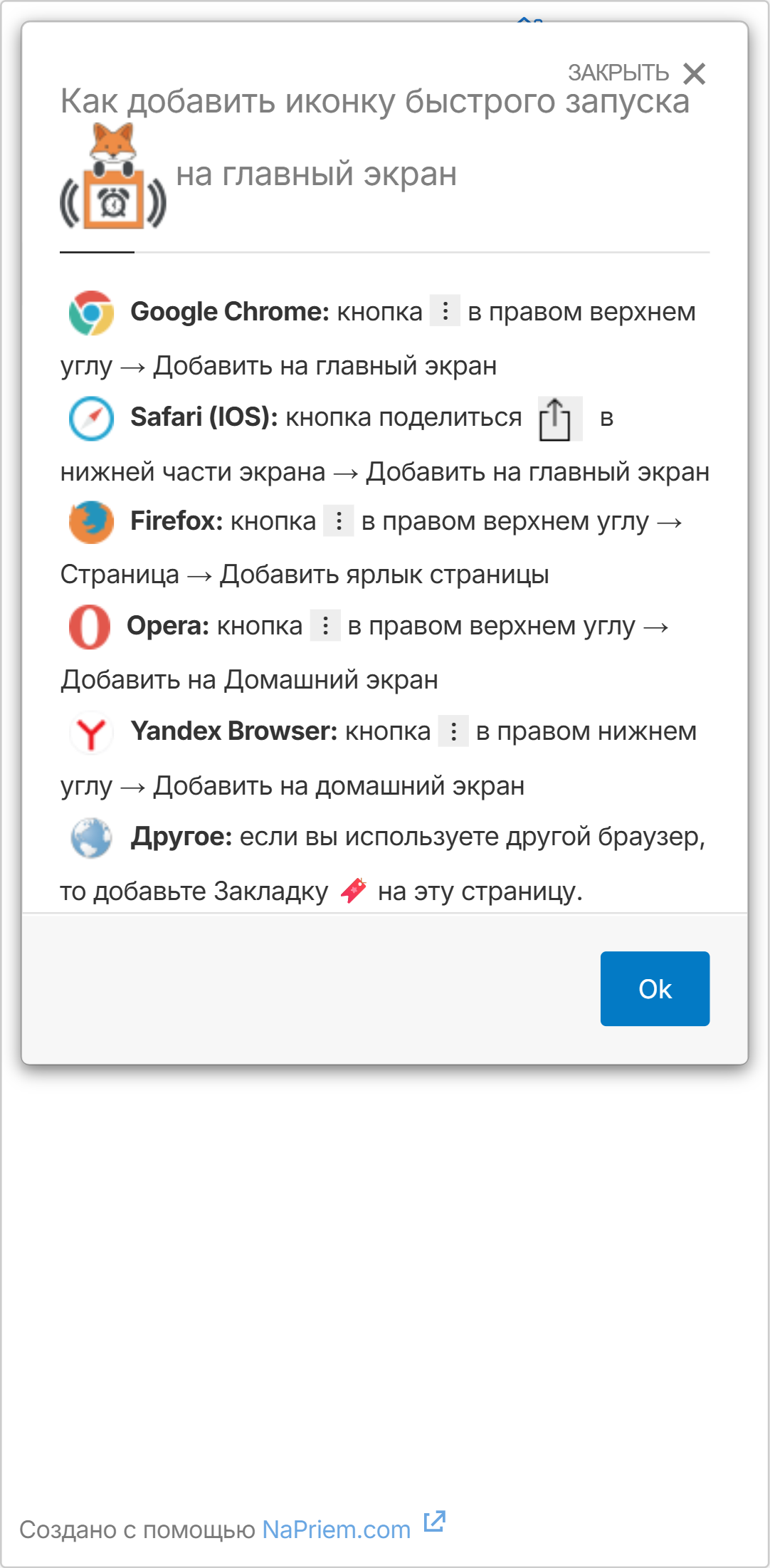
Task: Click the 'Opera:' bold label
Action: 168,625
